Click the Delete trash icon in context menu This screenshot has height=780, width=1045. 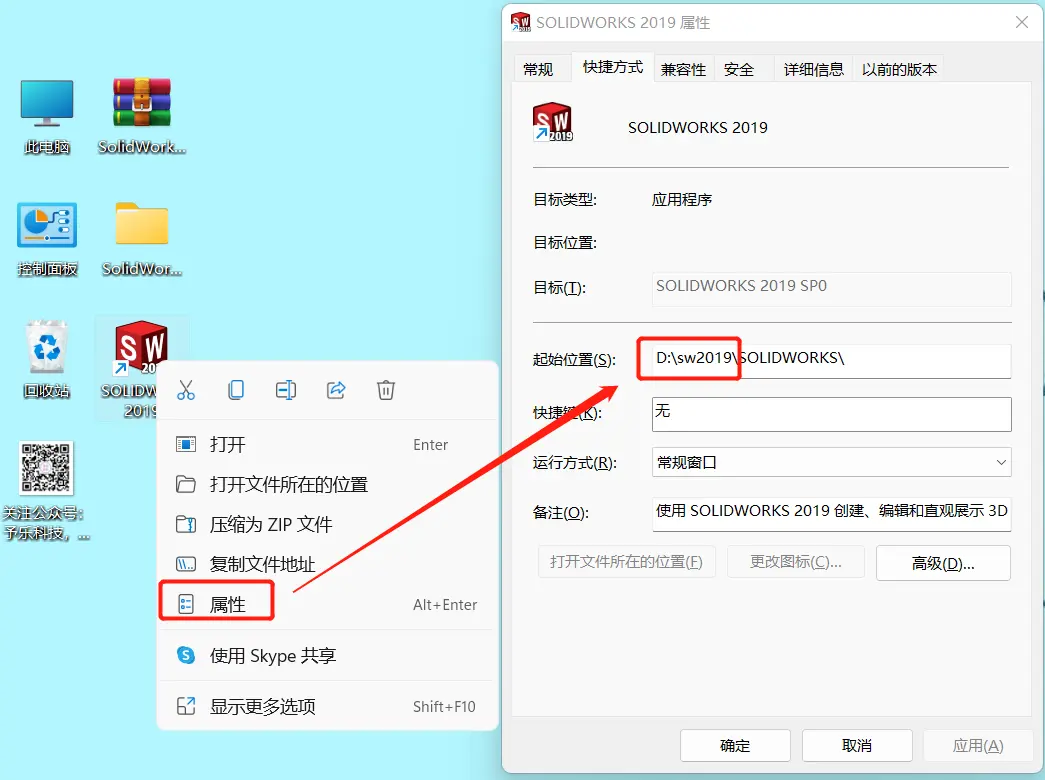pos(386,390)
